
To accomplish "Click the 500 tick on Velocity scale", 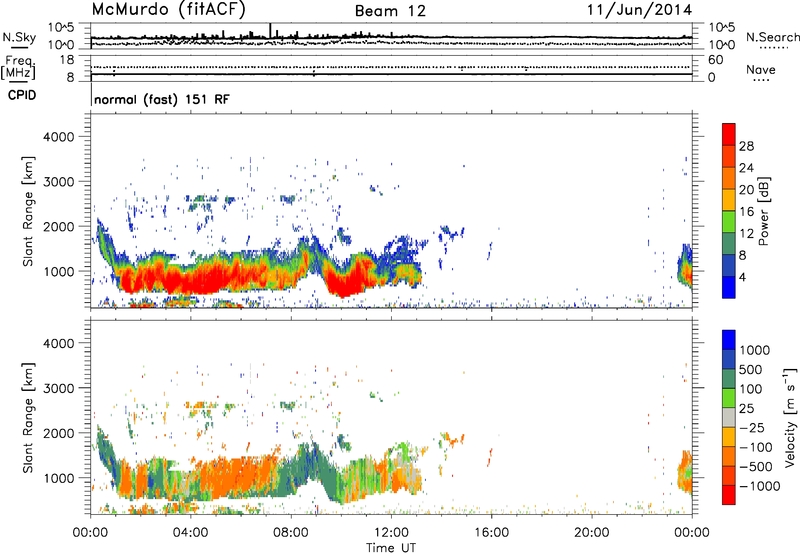I will coord(751,369).
